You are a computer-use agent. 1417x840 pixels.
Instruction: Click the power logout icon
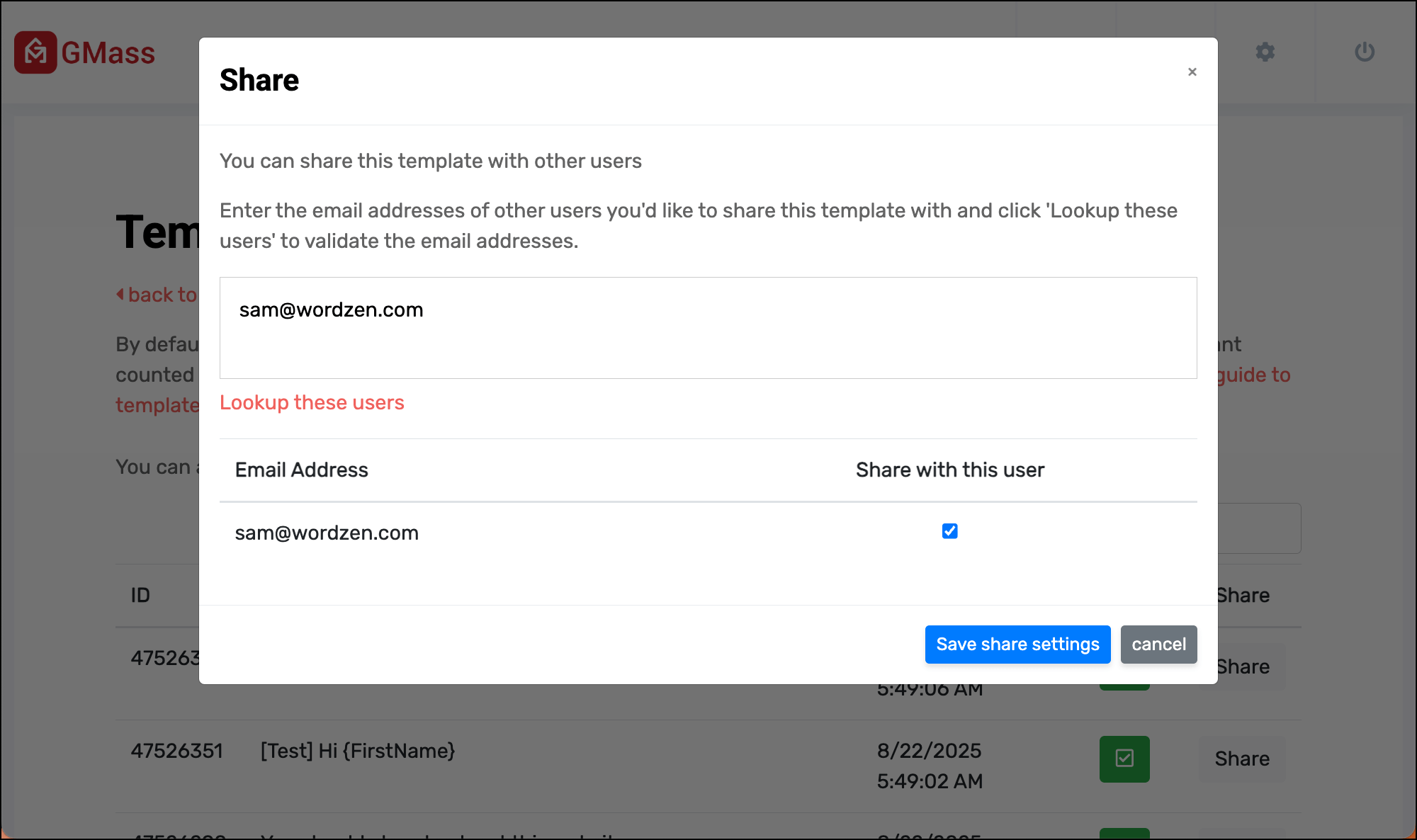click(1365, 52)
